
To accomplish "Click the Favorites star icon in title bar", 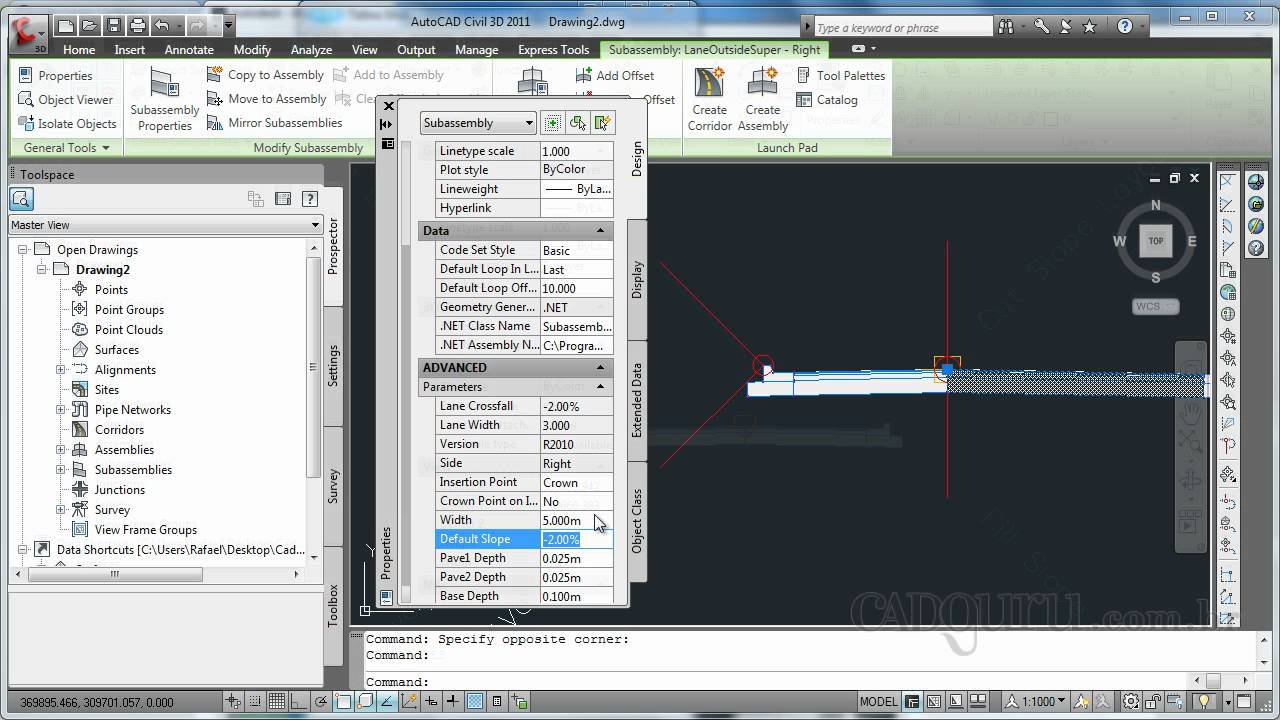I will tap(1089, 27).
